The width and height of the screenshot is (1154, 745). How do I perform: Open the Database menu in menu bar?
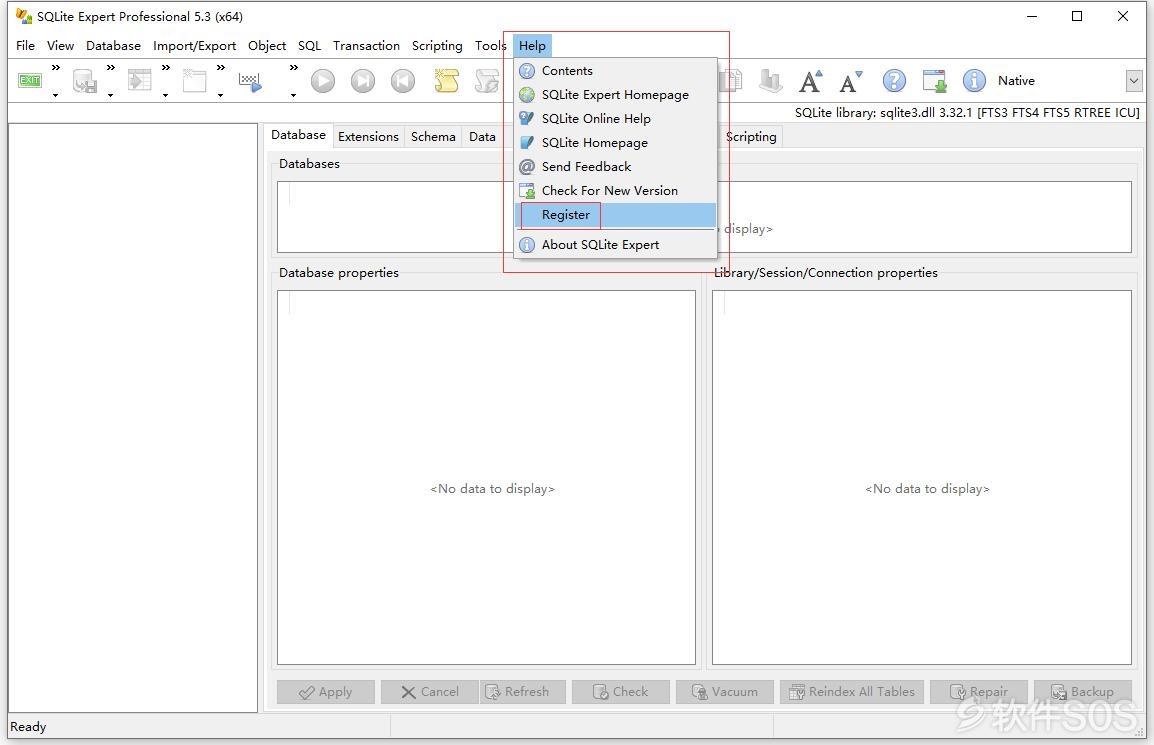[113, 46]
